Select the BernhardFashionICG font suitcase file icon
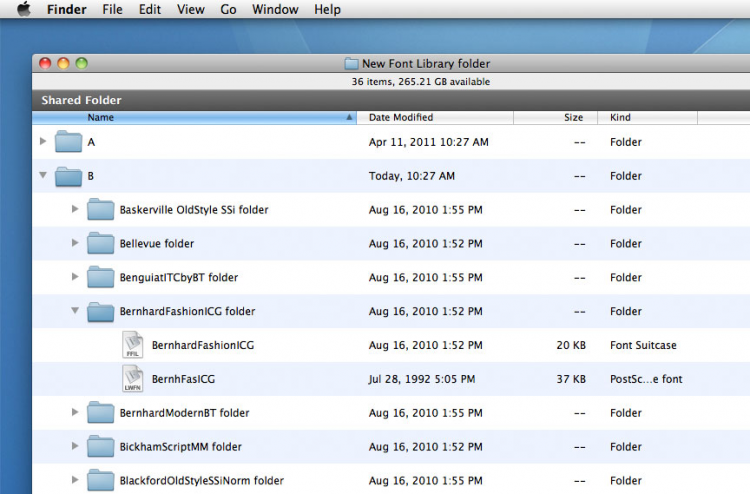 point(132,345)
